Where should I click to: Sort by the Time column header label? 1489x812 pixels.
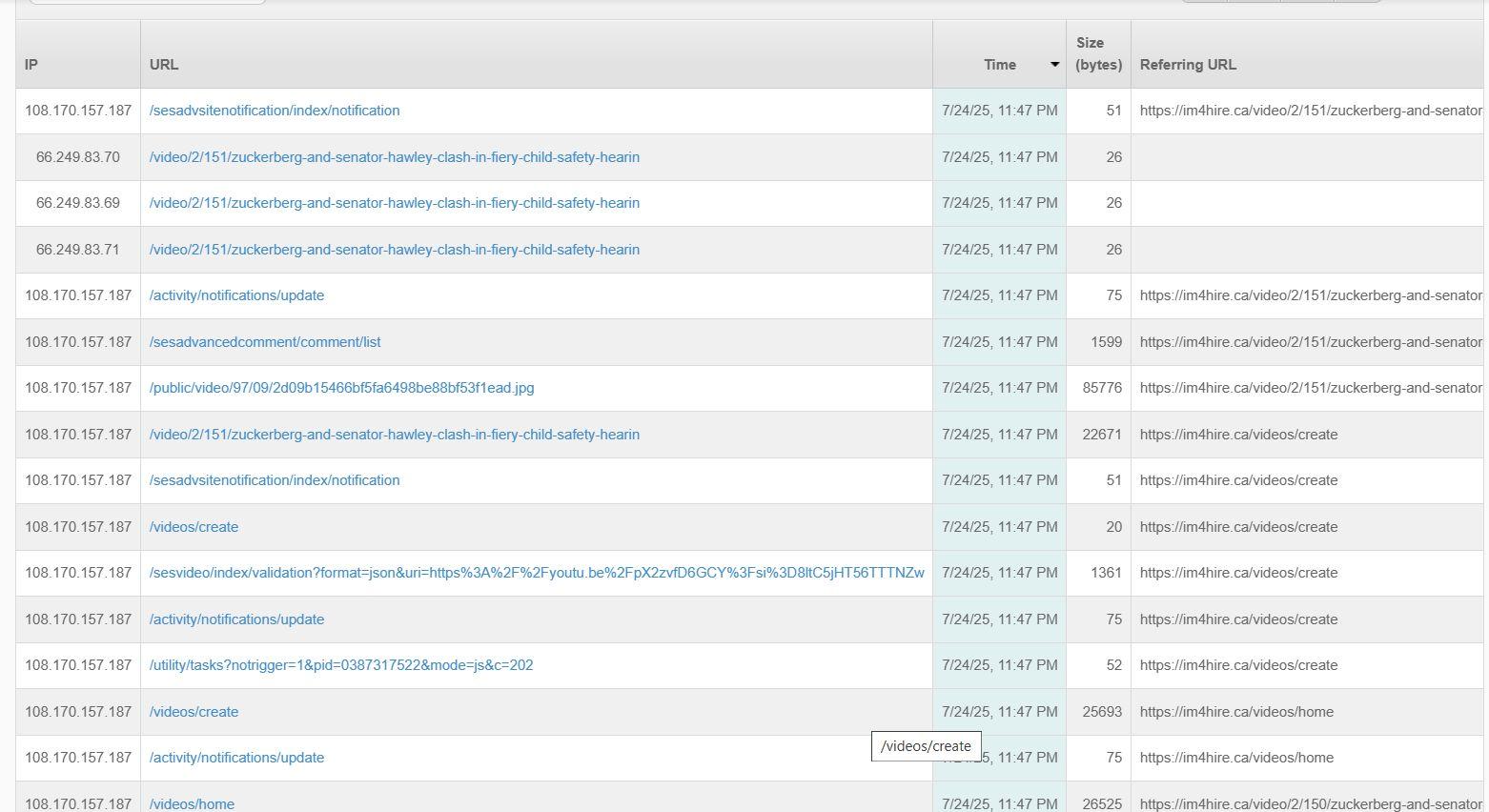point(999,65)
